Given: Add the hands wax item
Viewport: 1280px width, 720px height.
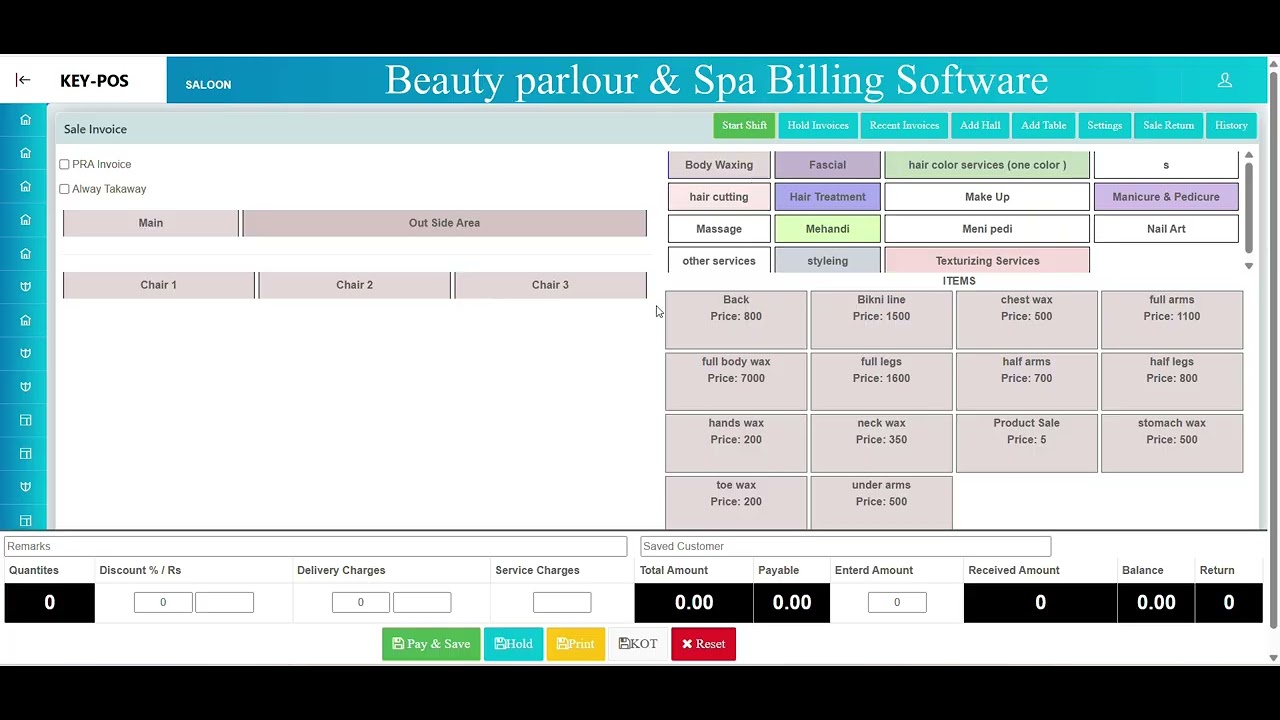Looking at the screenshot, I should coord(736,443).
